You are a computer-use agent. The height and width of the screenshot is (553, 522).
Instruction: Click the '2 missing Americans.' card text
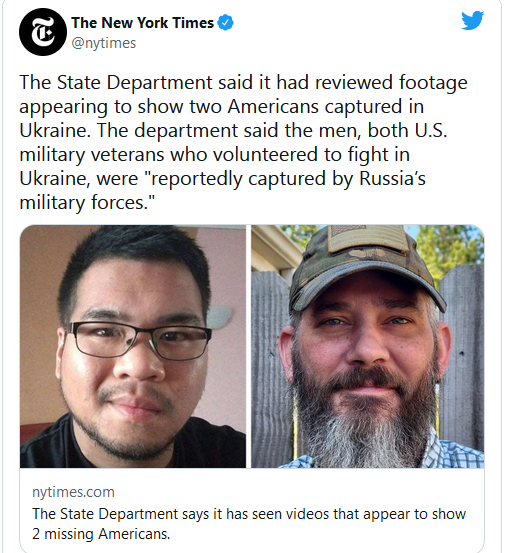[x=101, y=534]
